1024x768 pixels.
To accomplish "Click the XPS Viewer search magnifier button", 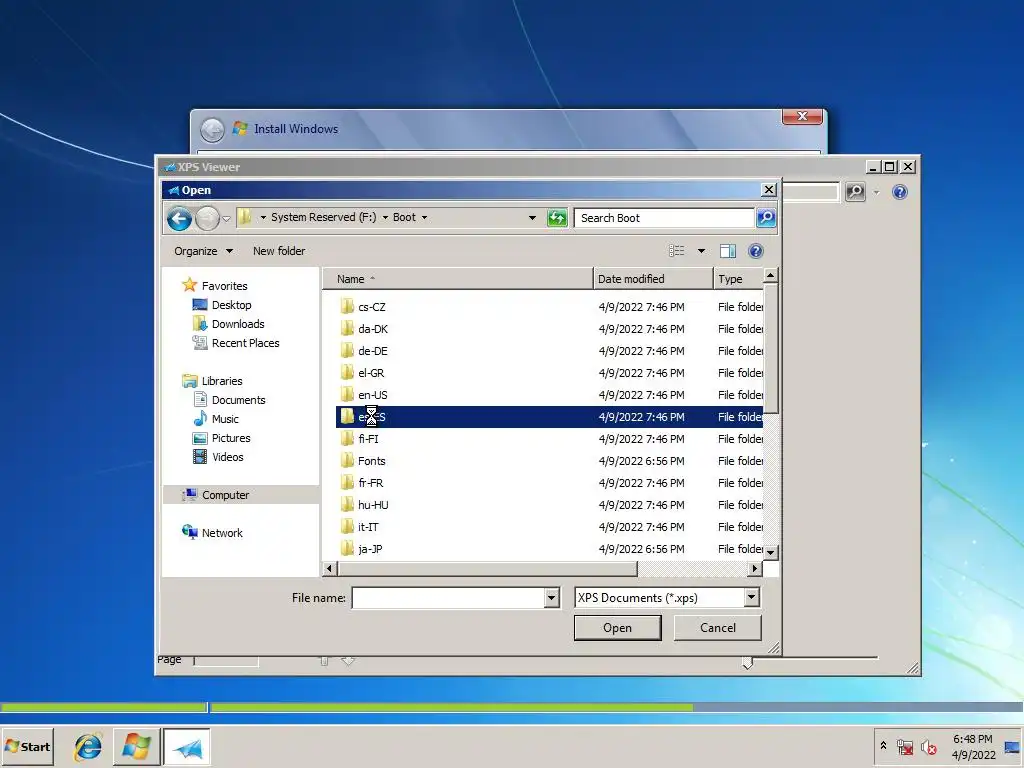I will (x=856, y=192).
